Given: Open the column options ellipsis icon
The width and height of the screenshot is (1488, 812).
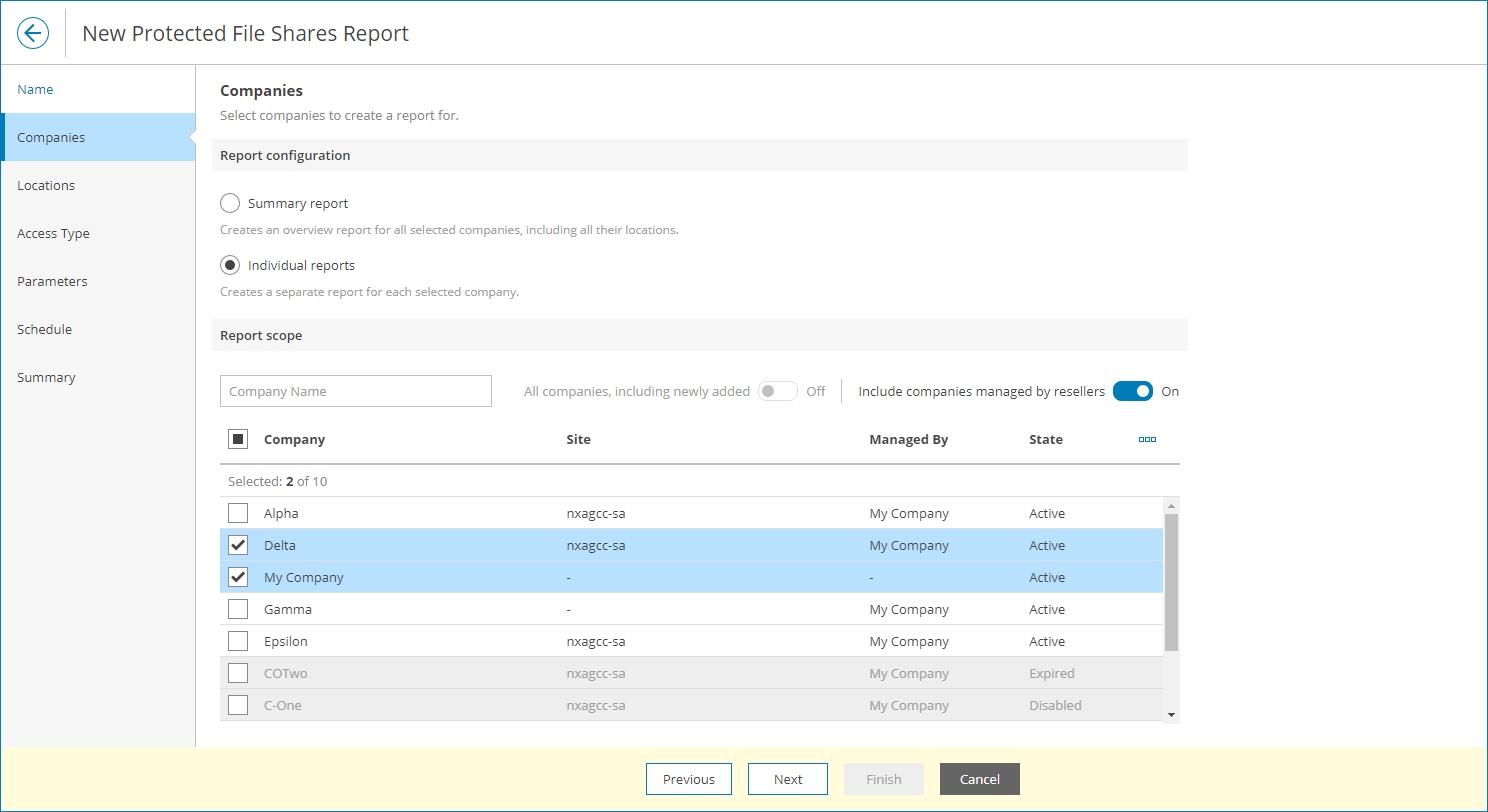Looking at the screenshot, I should pyautogui.click(x=1147, y=439).
